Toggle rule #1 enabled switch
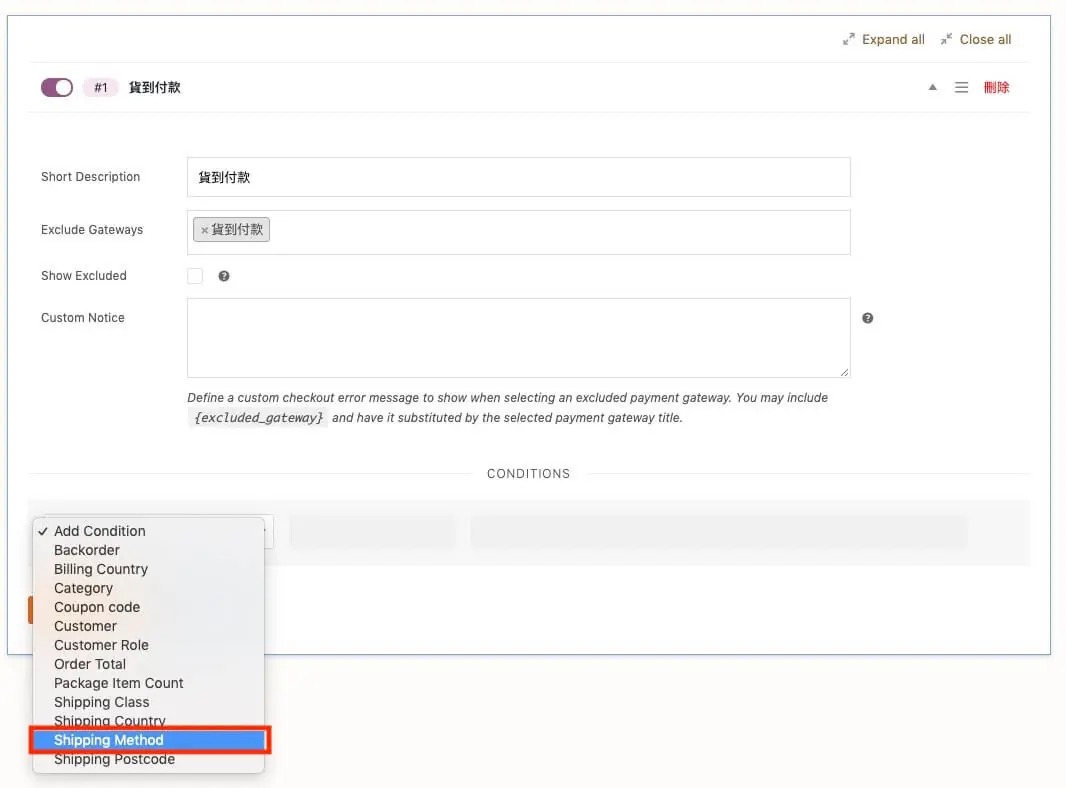Image resolution: width=1066 pixels, height=788 pixels. tap(57, 88)
